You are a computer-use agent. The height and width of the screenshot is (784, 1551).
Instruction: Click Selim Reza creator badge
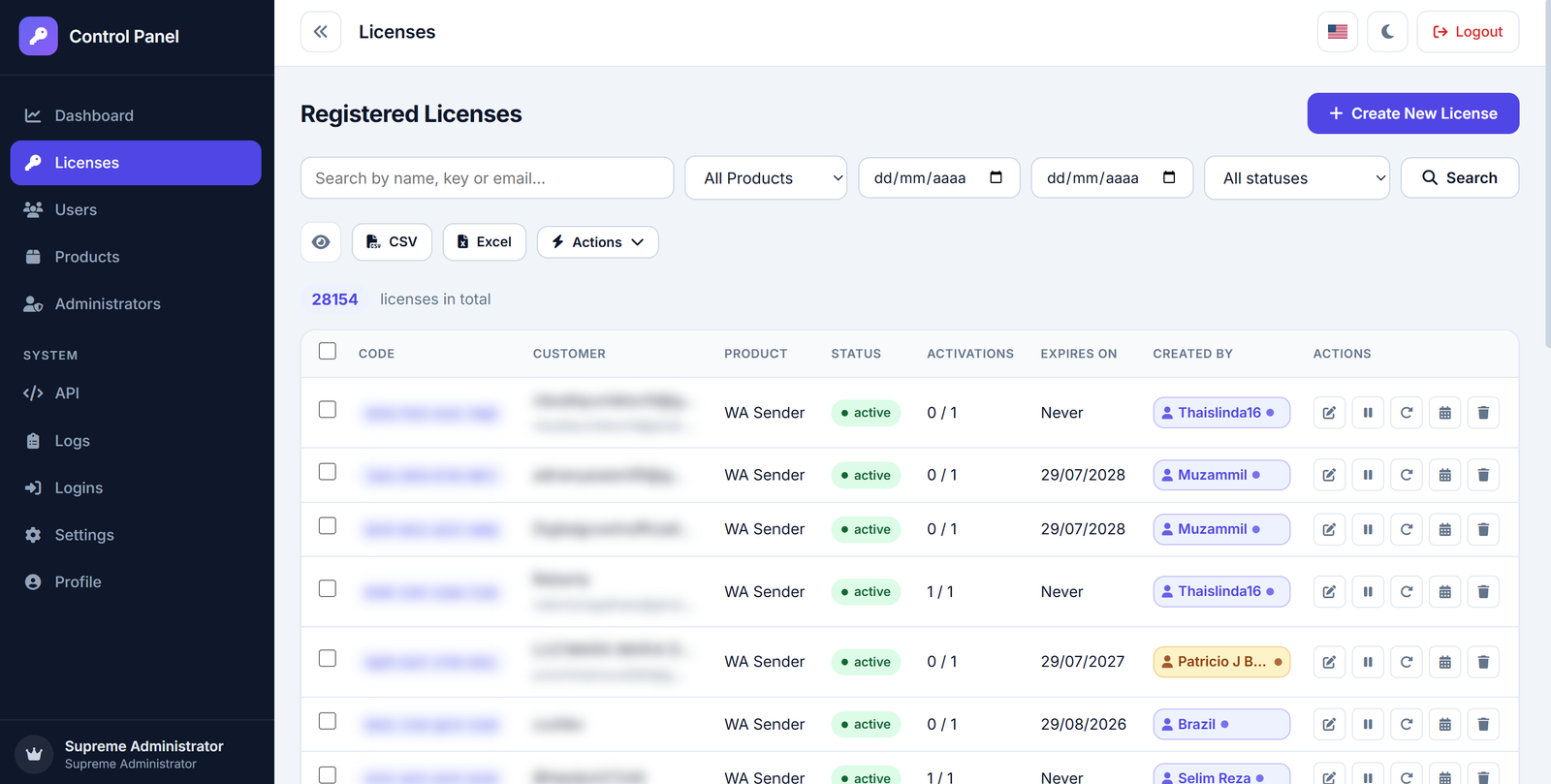pyautogui.click(x=1221, y=775)
